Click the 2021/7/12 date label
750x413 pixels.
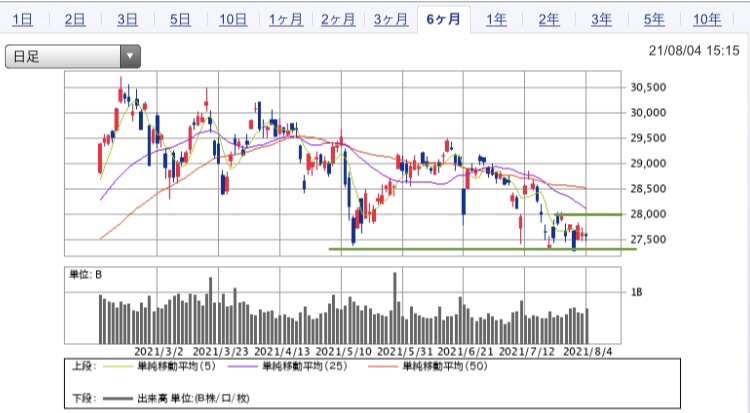(527, 351)
